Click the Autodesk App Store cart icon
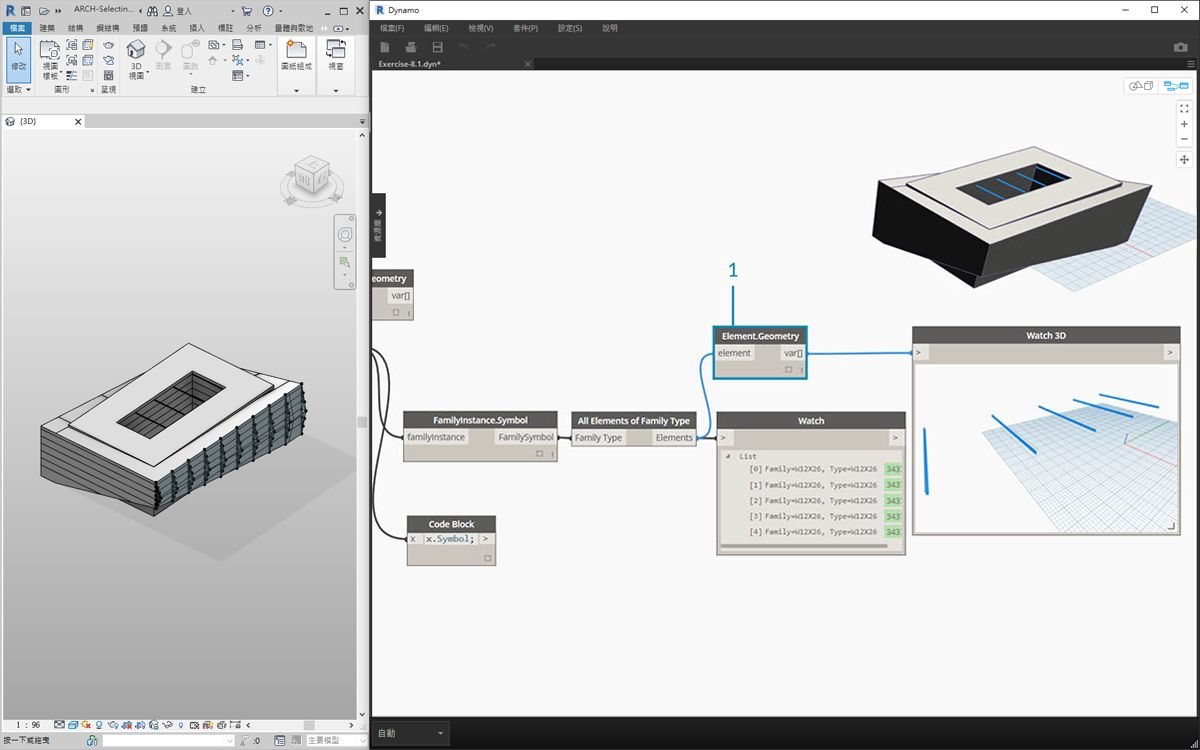The width and height of the screenshot is (1200, 750). [x=246, y=11]
